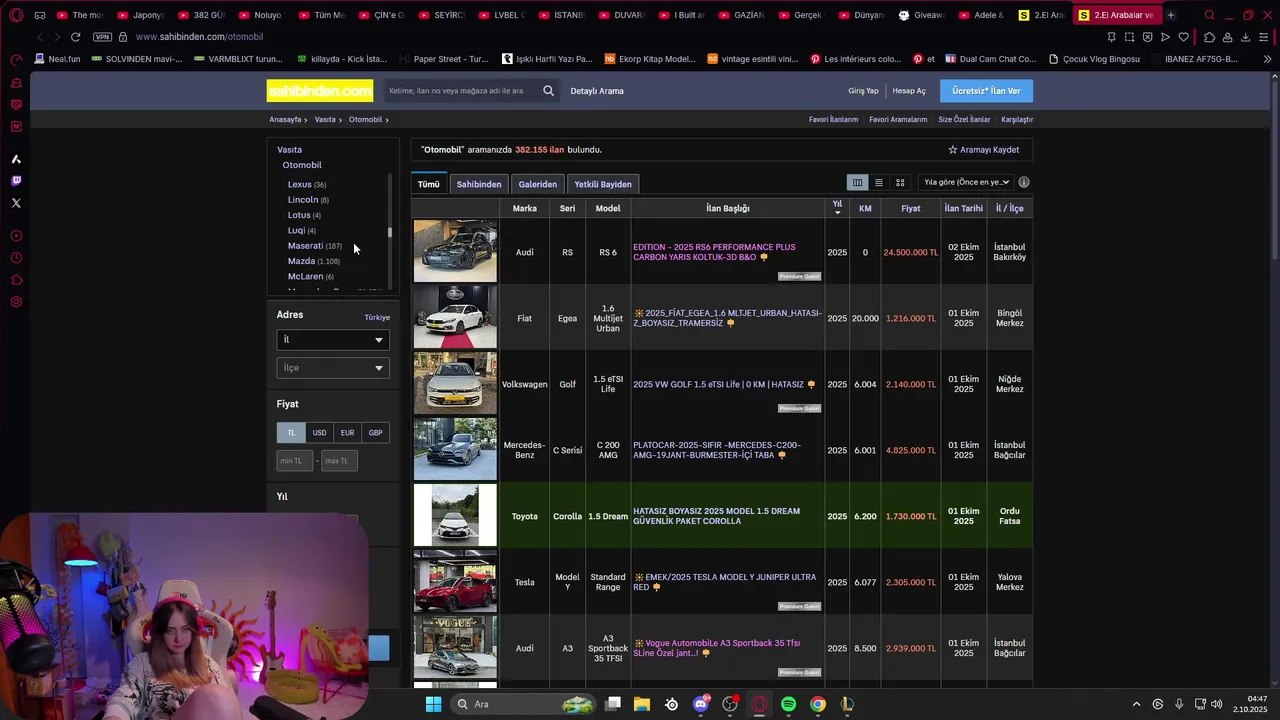The height and width of the screenshot is (720, 1280).
Task: Open the İlçe district dropdown
Action: coord(333,368)
